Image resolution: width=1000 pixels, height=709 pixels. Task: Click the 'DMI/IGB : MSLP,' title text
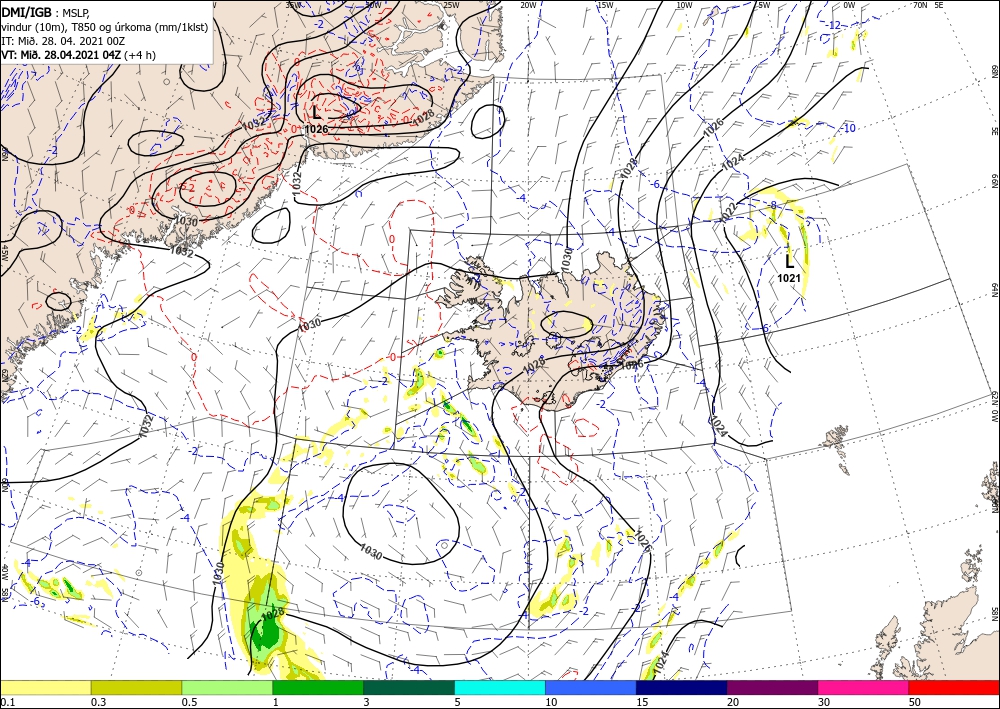(46, 11)
